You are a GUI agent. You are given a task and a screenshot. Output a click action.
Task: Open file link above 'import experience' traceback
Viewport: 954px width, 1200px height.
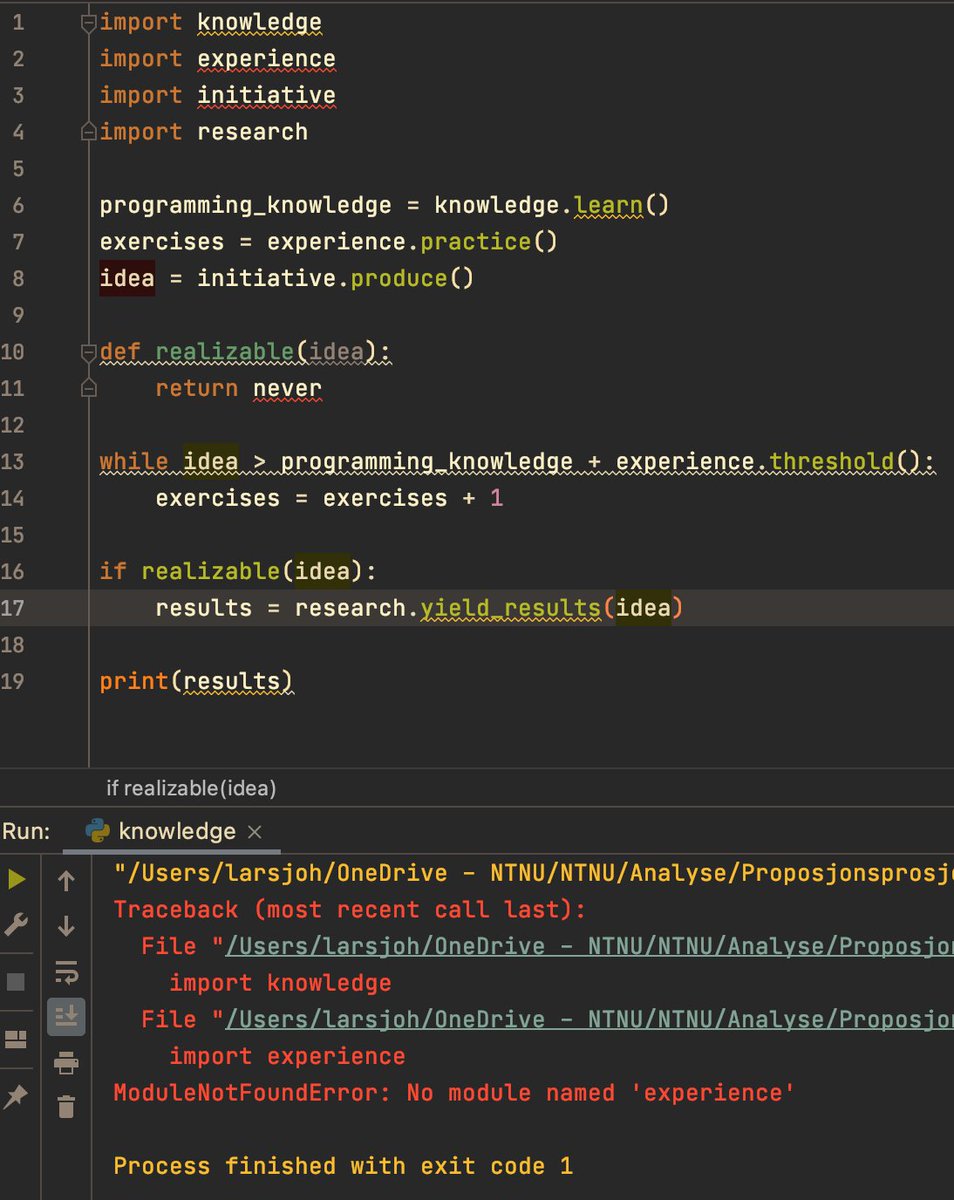point(589,1019)
